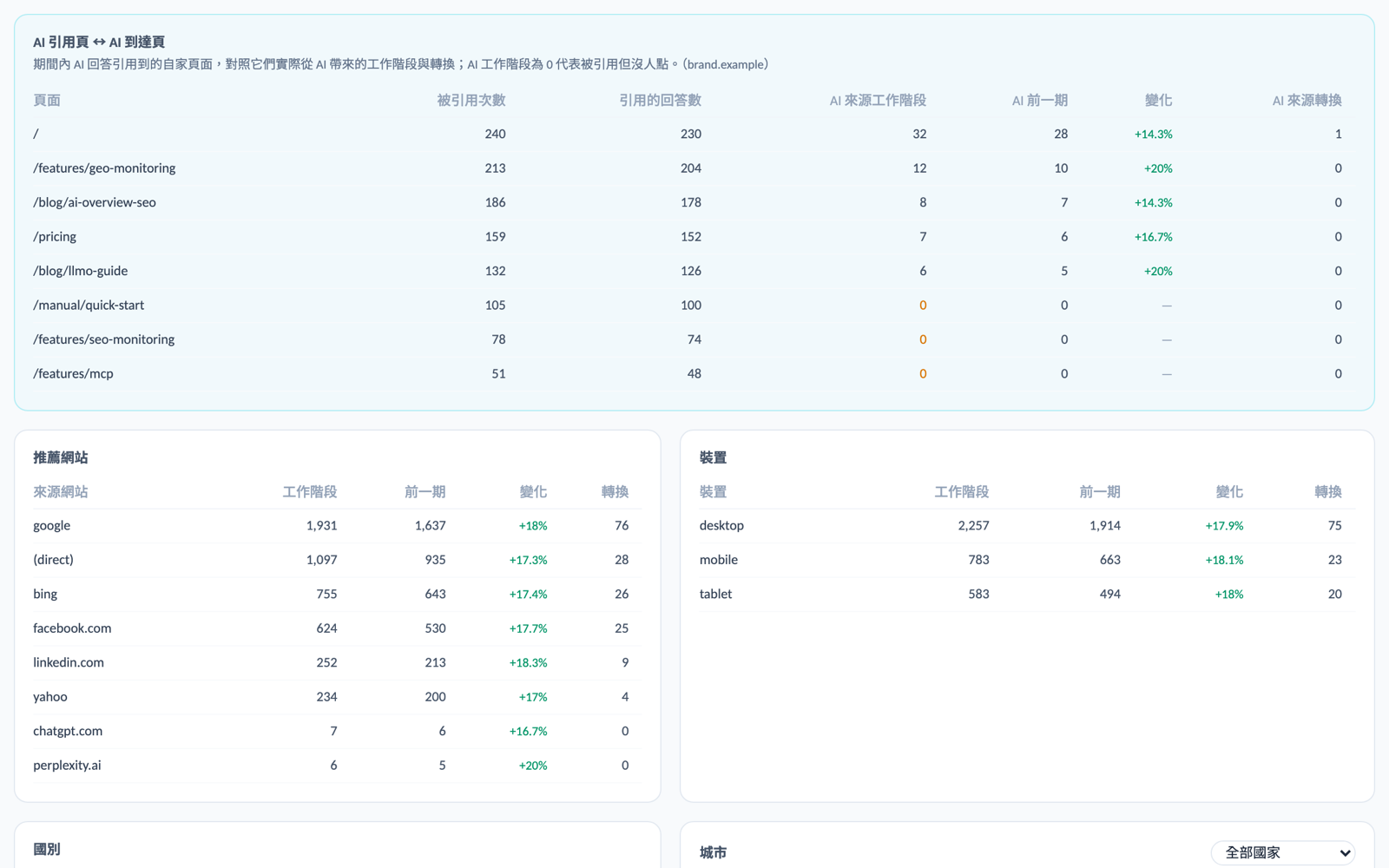The height and width of the screenshot is (868, 1389).
Task: Select the (direct) referral source row
Action: [x=337, y=560]
